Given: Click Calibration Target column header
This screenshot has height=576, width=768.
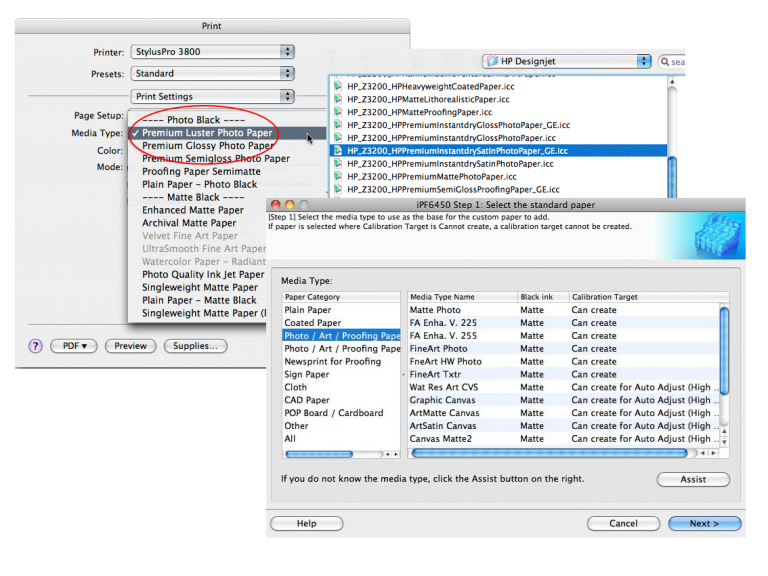Looking at the screenshot, I should point(649,297).
